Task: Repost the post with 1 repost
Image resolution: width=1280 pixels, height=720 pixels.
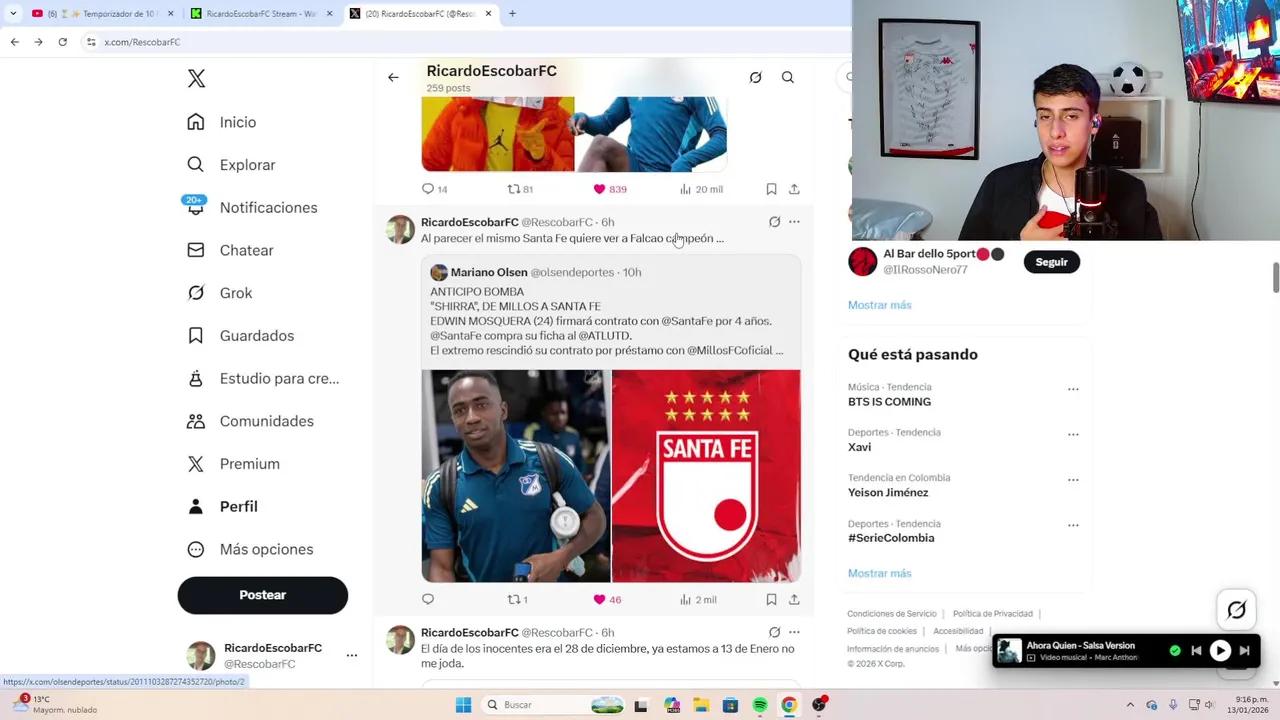Action: click(514, 600)
